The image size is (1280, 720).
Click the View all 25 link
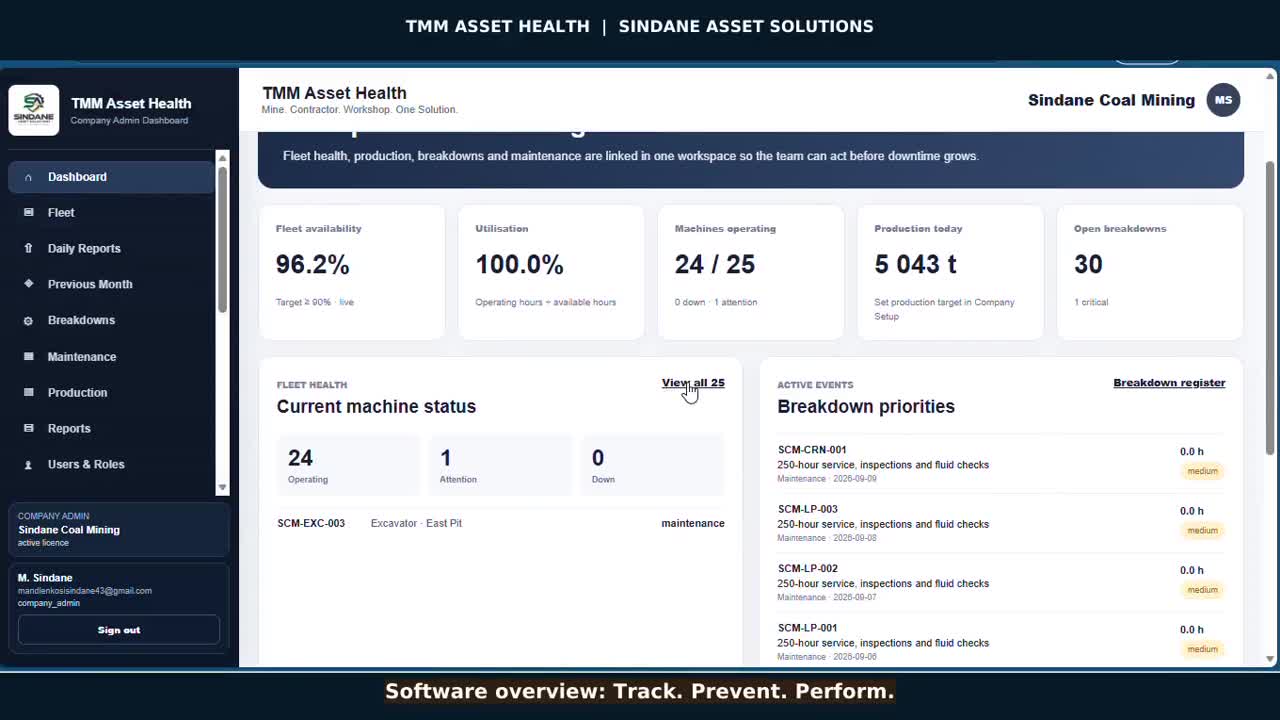[693, 383]
